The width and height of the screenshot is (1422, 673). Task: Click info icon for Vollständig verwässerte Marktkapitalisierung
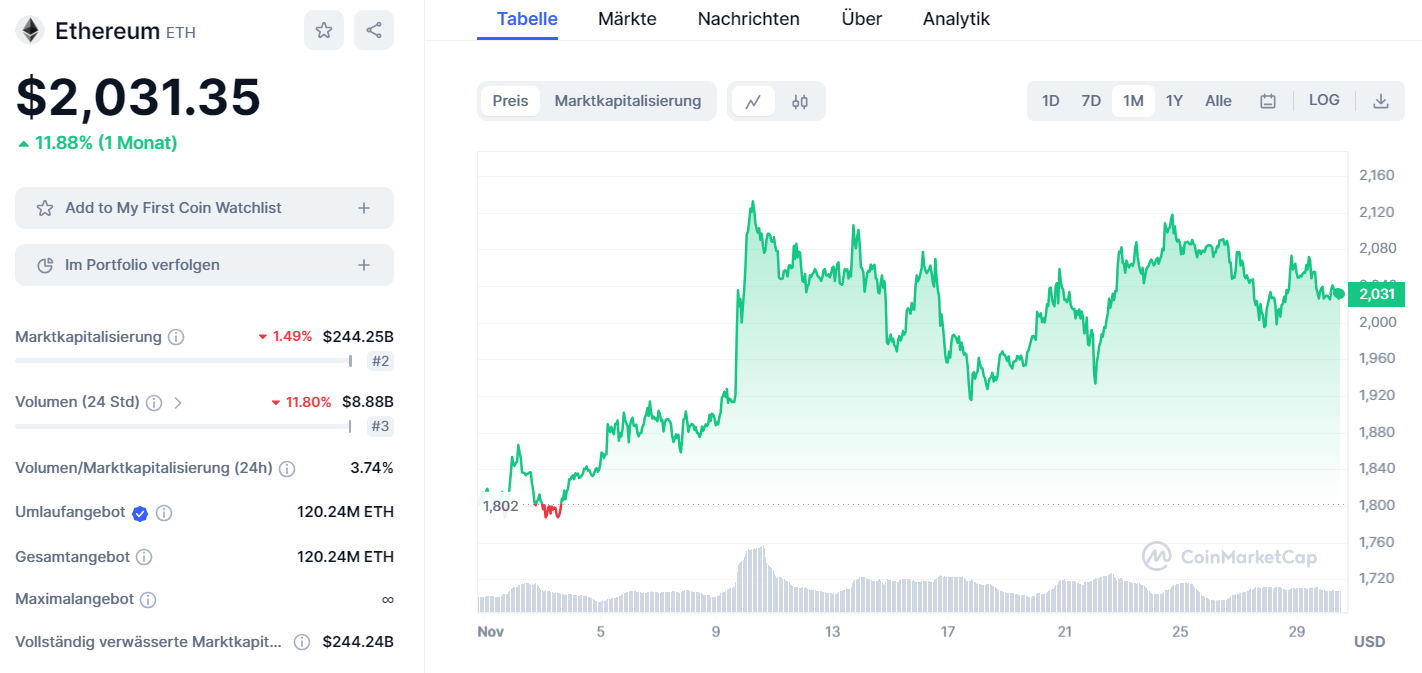pyautogui.click(x=302, y=642)
